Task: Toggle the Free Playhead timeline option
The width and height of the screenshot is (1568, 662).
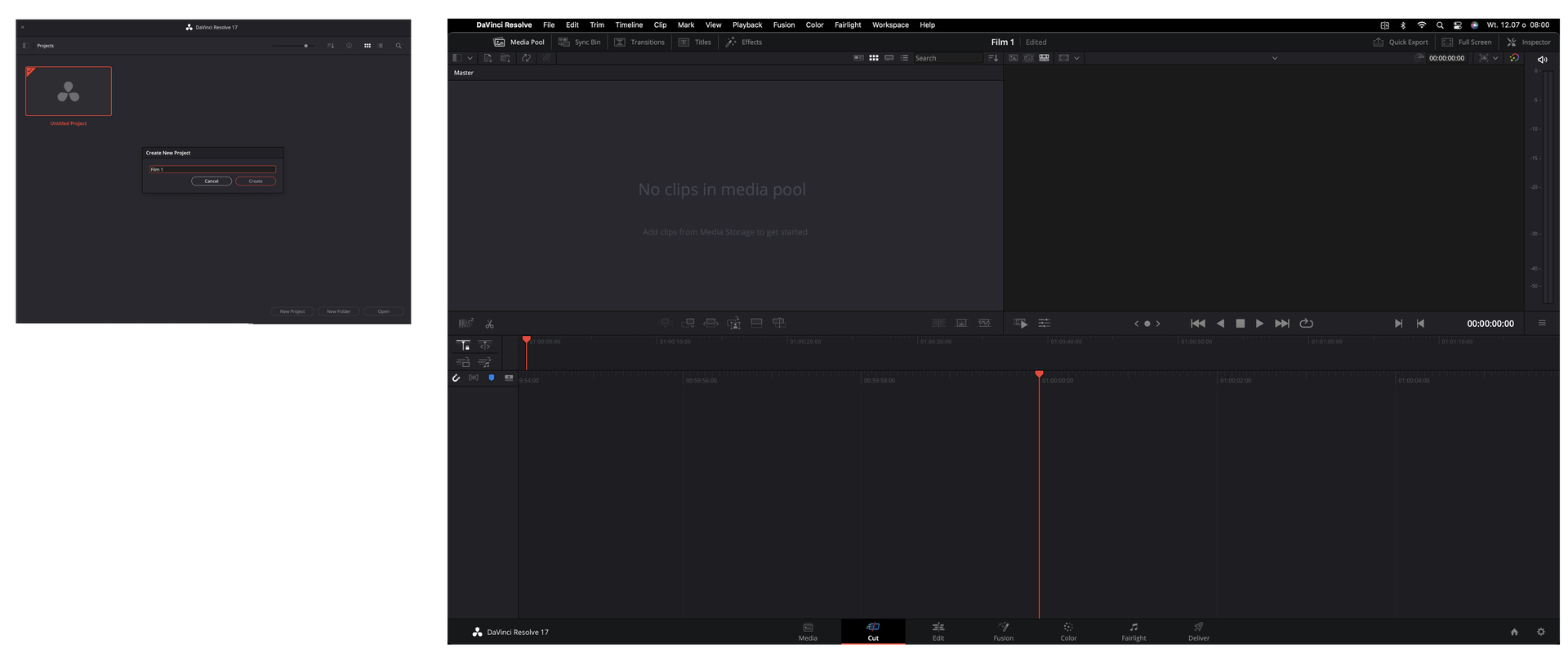Action: click(485, 345)
